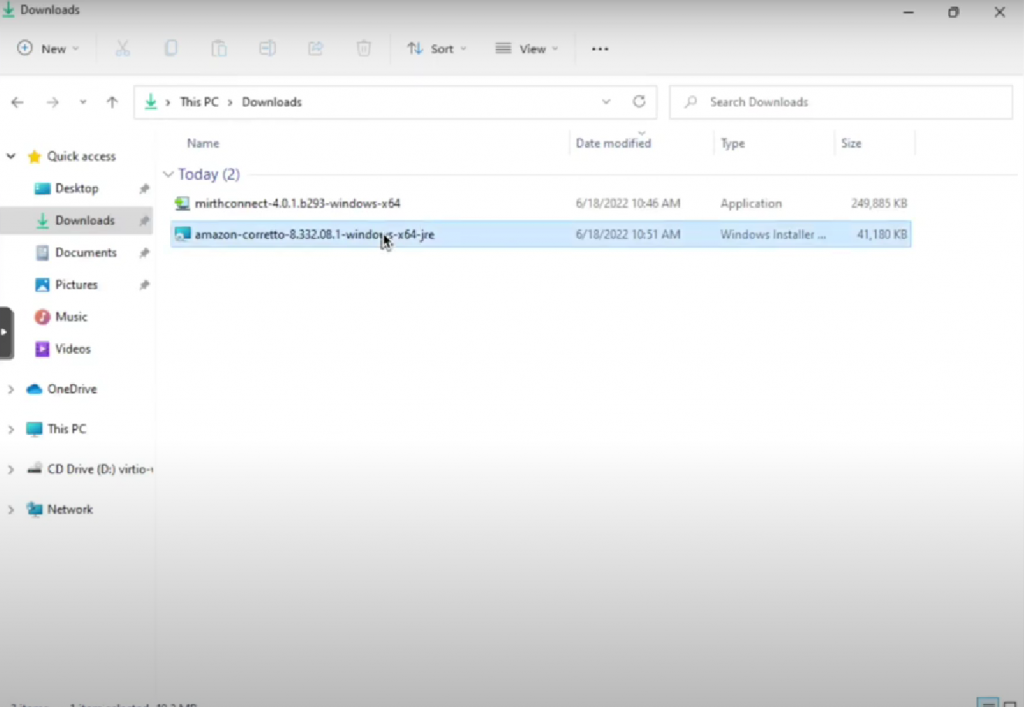
Task: Open Quick access in sidebar
Action: coord(81,157)
